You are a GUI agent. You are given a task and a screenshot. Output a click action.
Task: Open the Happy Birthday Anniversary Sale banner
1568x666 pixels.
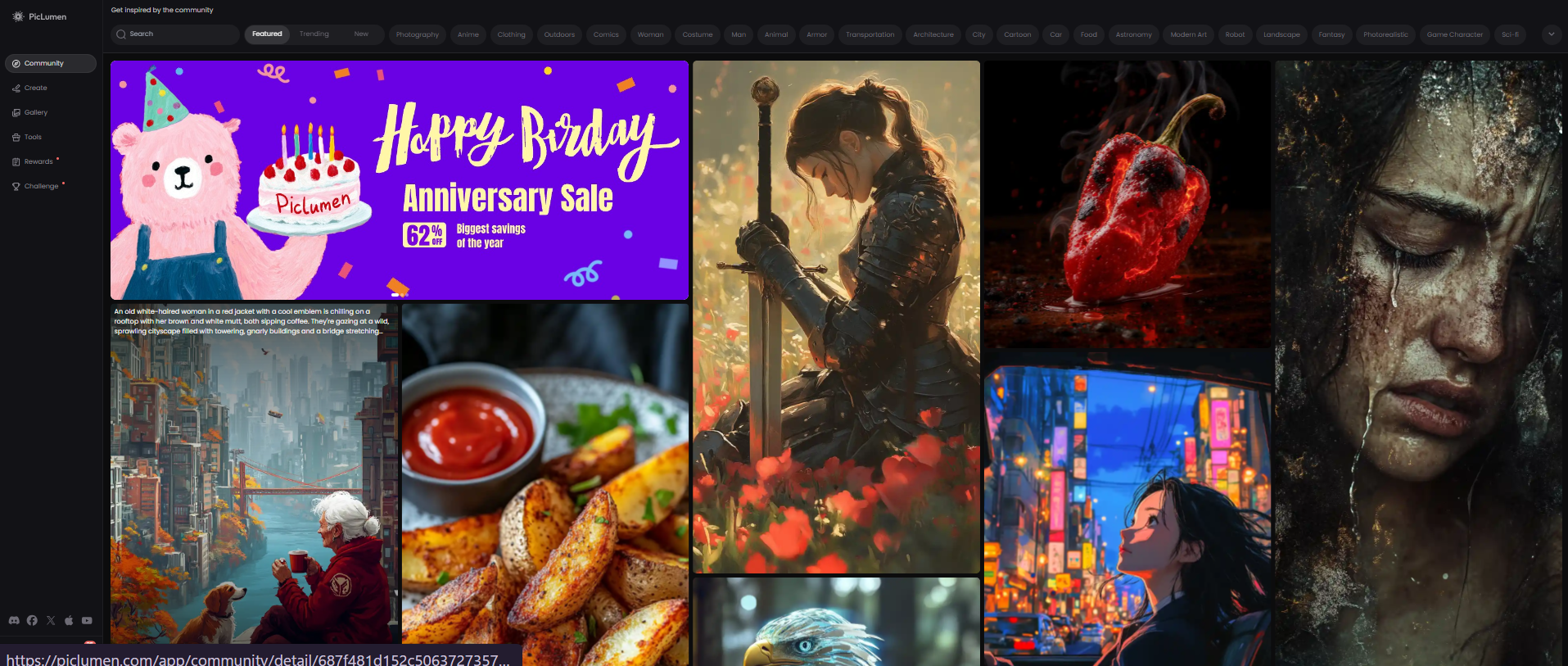point(400,180)
